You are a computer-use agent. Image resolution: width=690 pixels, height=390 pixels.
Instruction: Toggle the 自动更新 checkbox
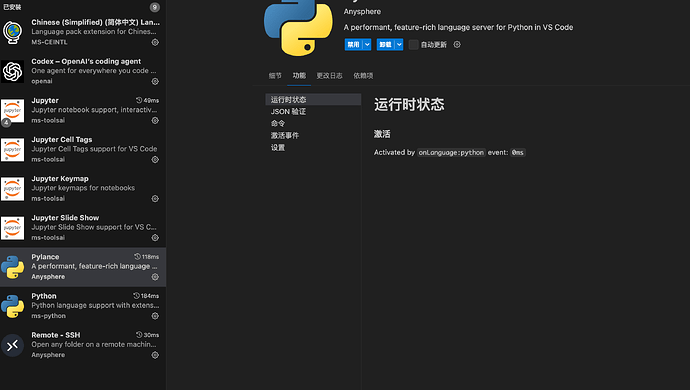[414, 44]
